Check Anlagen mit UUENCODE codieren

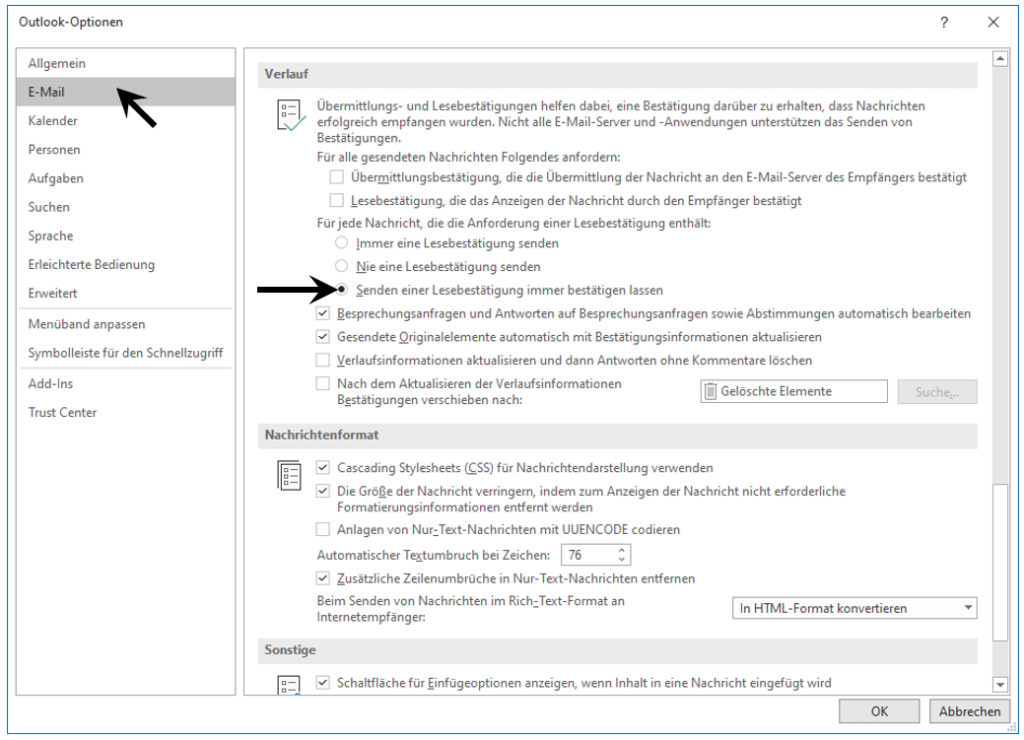pos(323,529)
